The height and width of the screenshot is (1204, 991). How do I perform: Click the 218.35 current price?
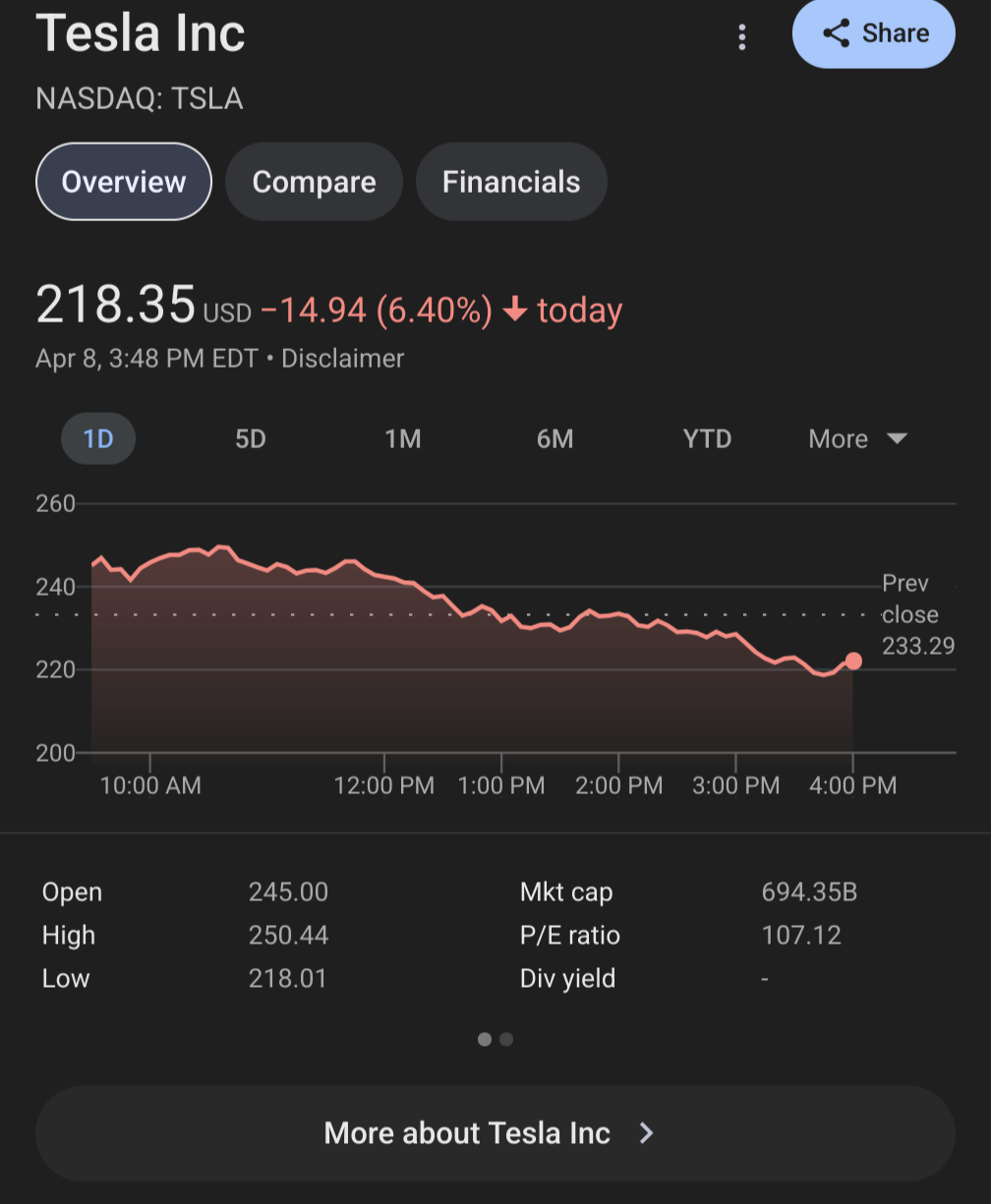(116, 304)
